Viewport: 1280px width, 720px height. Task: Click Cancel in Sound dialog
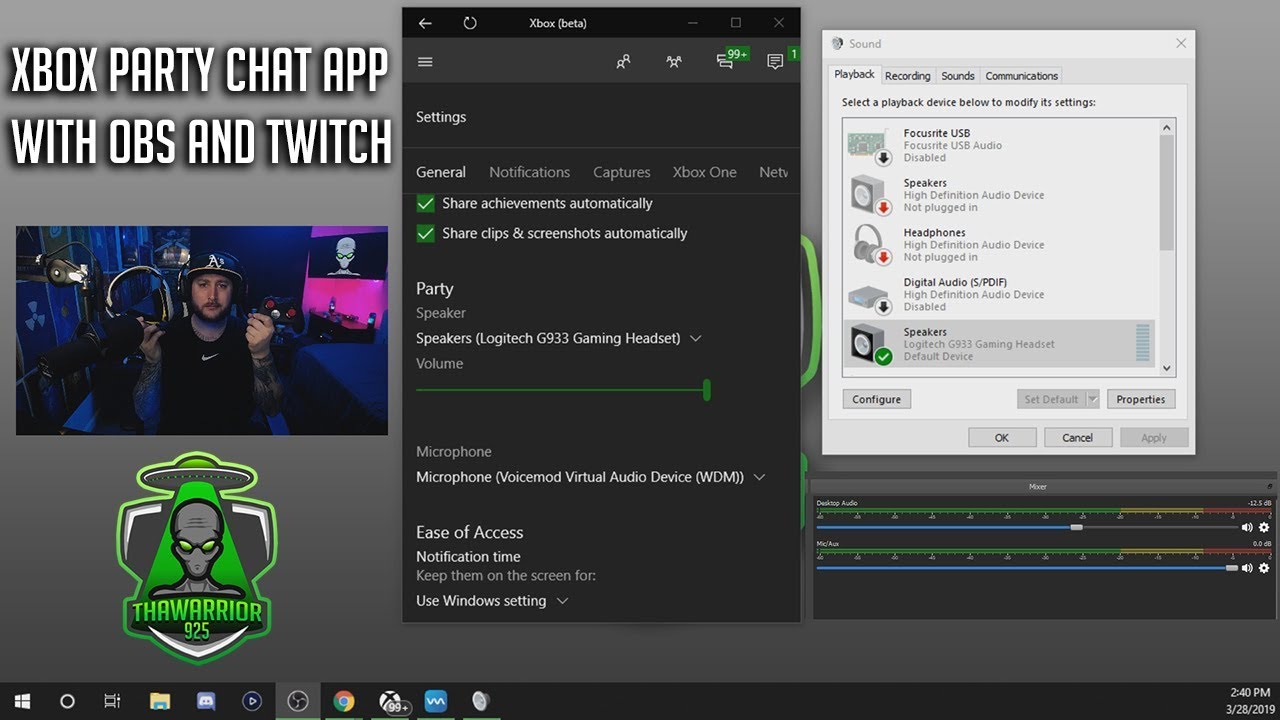(1078, 437)
